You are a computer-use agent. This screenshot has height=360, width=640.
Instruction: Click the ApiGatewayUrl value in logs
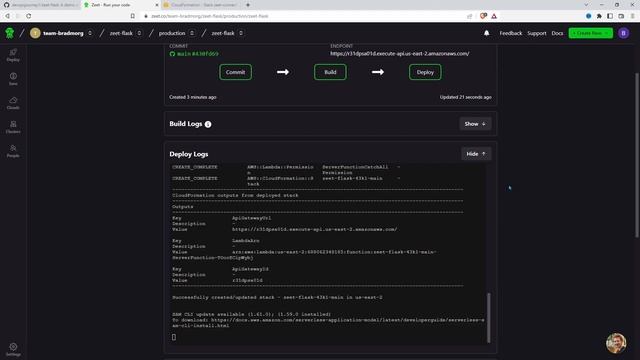coord(314,229)
